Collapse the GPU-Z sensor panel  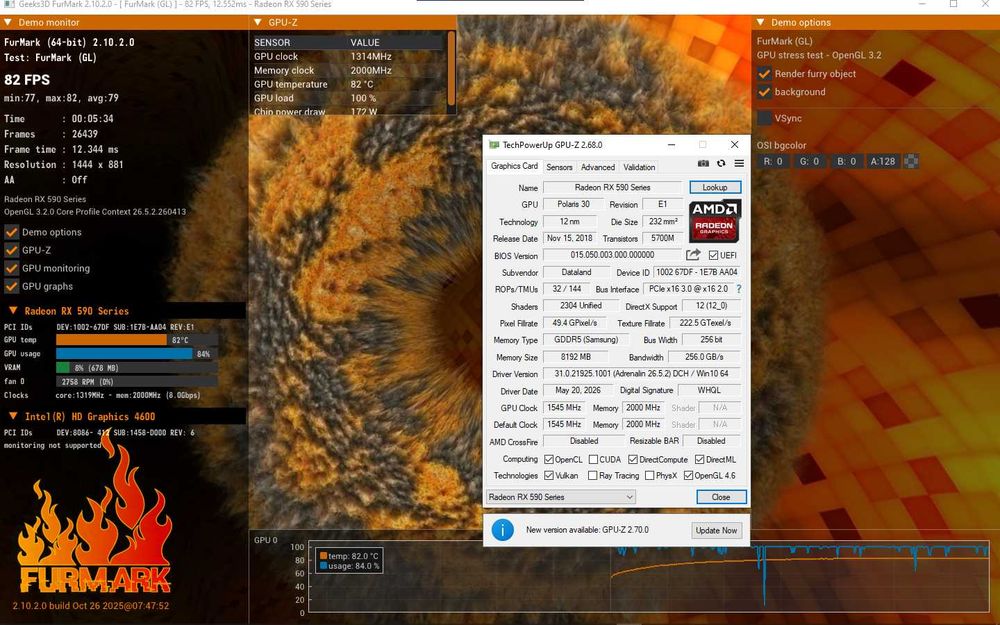click(258, 22)
